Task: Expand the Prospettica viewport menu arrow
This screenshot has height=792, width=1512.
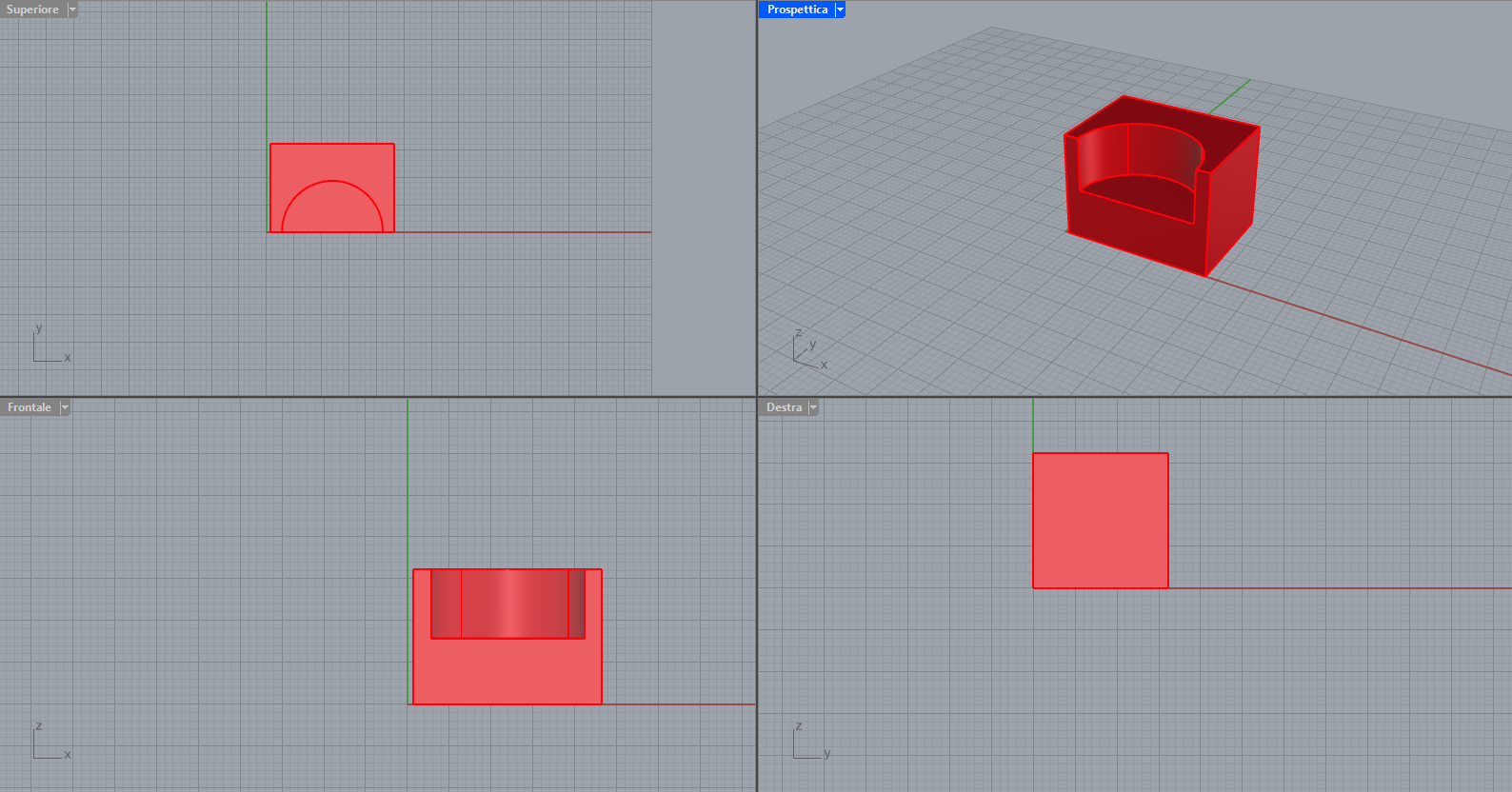Action: point(840,10)
